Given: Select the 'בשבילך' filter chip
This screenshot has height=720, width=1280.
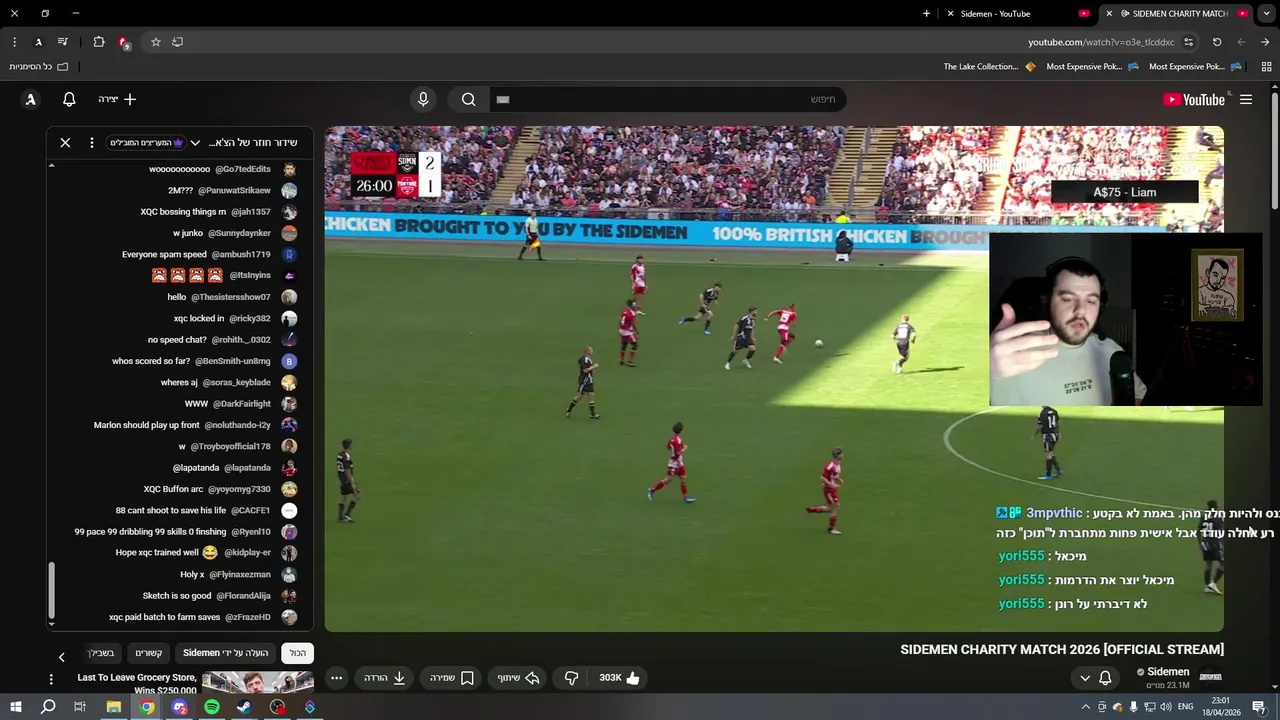Looking at the screenshot, I should point(101,653).
